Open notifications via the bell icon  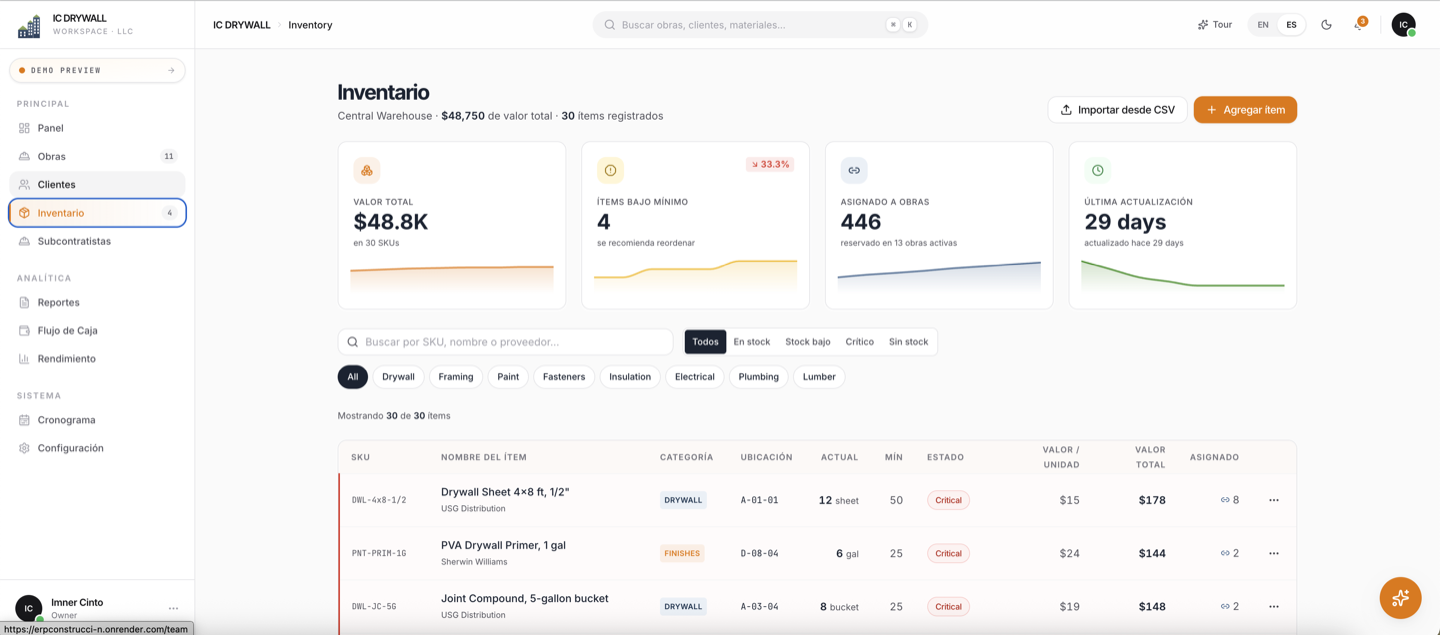1359,25
